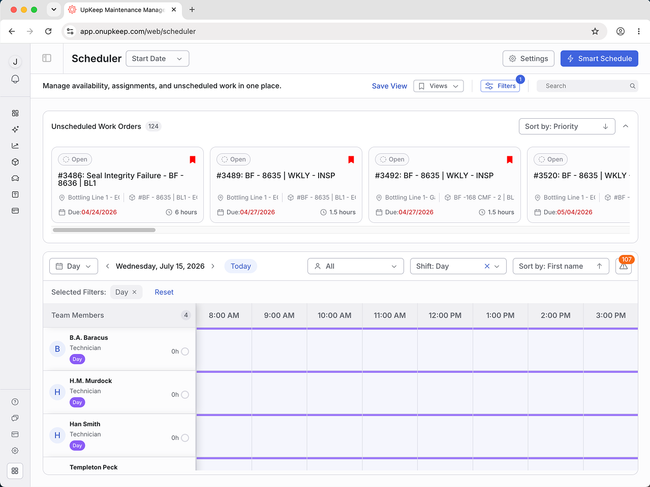Click the search magnifier icon

coord(633,86)
